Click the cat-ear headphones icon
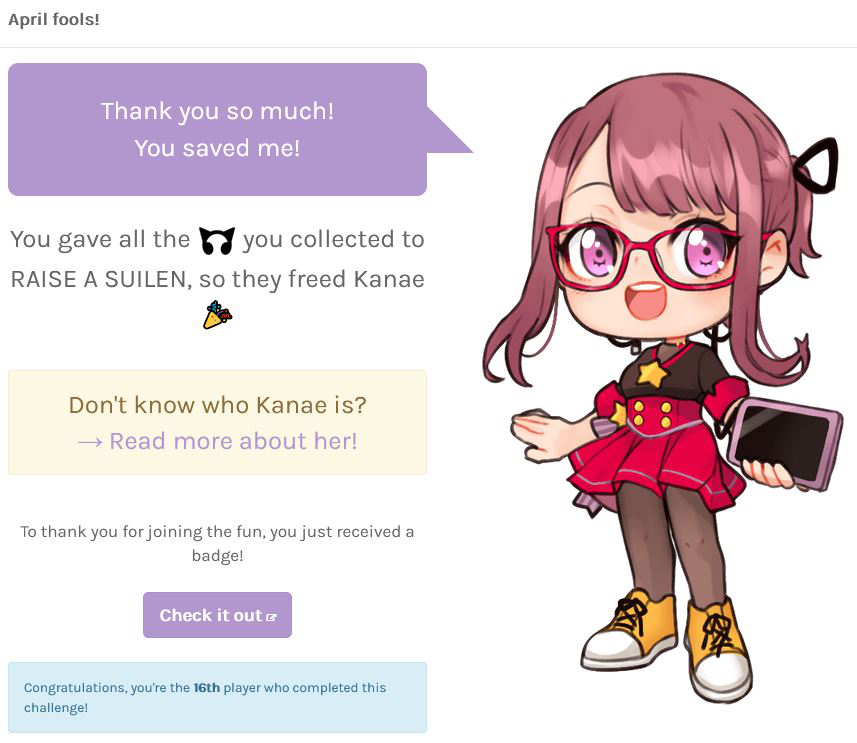The height and width of the screenshot is (743, 857). tap(217, 241)
